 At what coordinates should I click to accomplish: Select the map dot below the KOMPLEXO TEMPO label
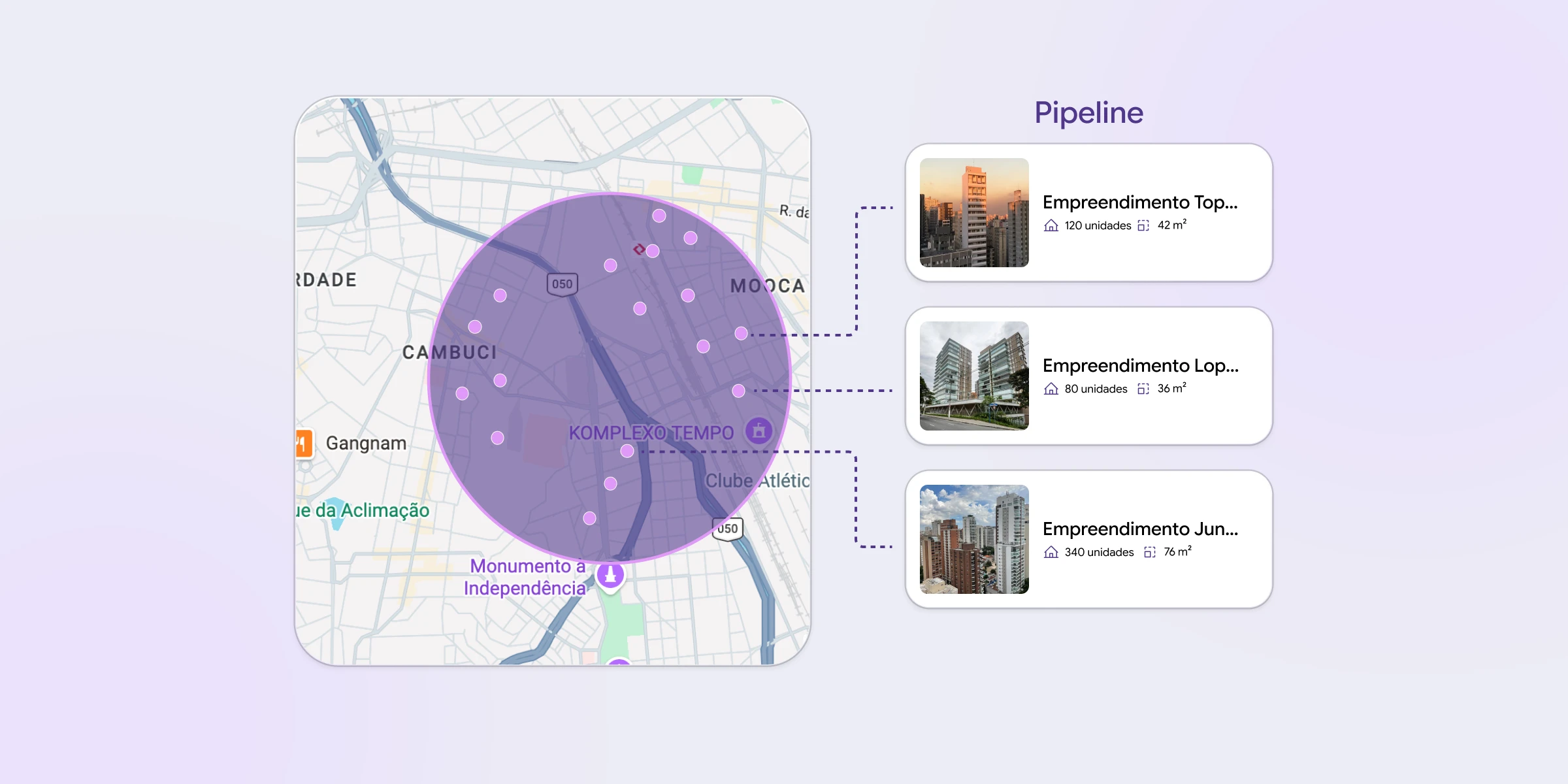pos(627,451)
